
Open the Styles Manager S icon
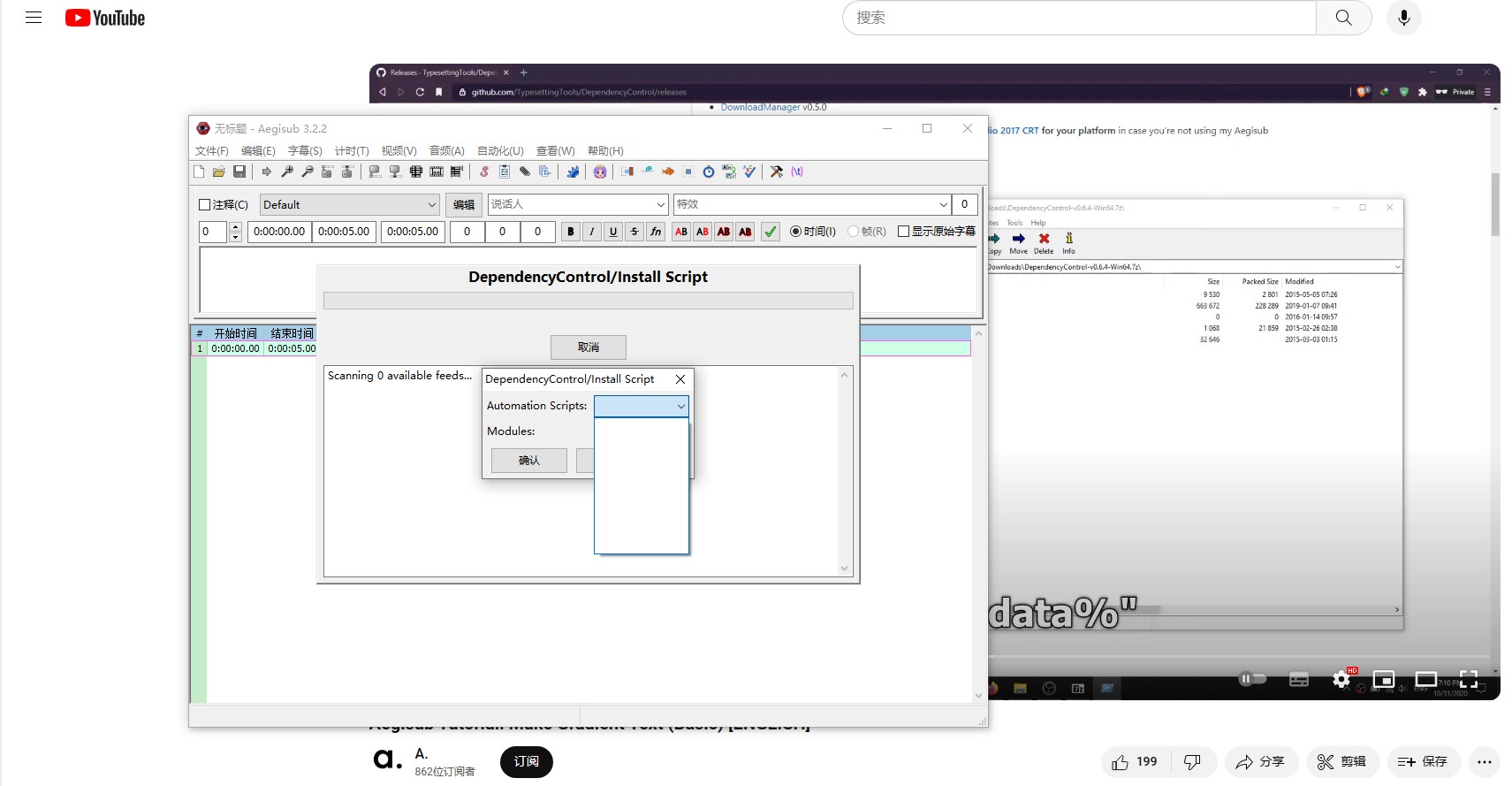pyautogui.click(x=484, y=172)
